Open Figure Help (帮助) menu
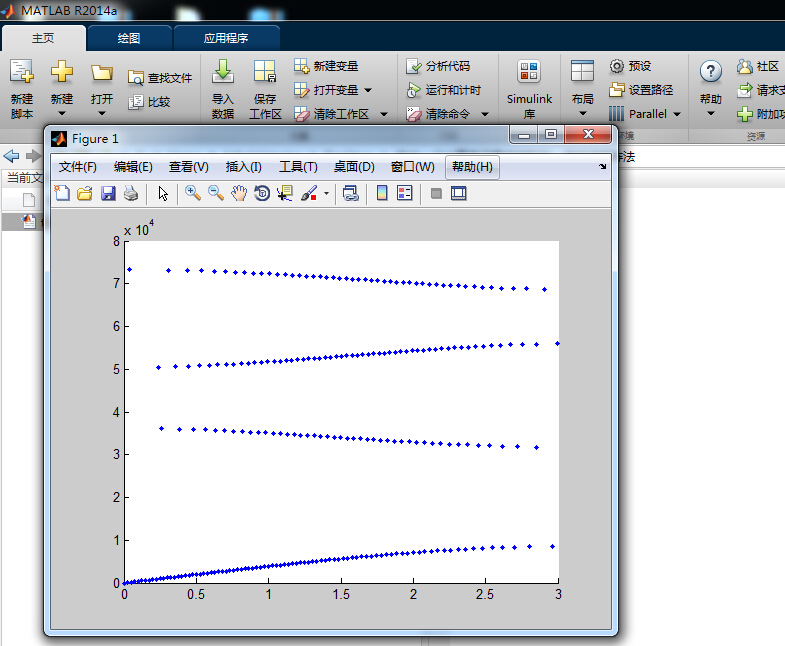The height and width of the screenshot is (646, 785). click(472, 167)
